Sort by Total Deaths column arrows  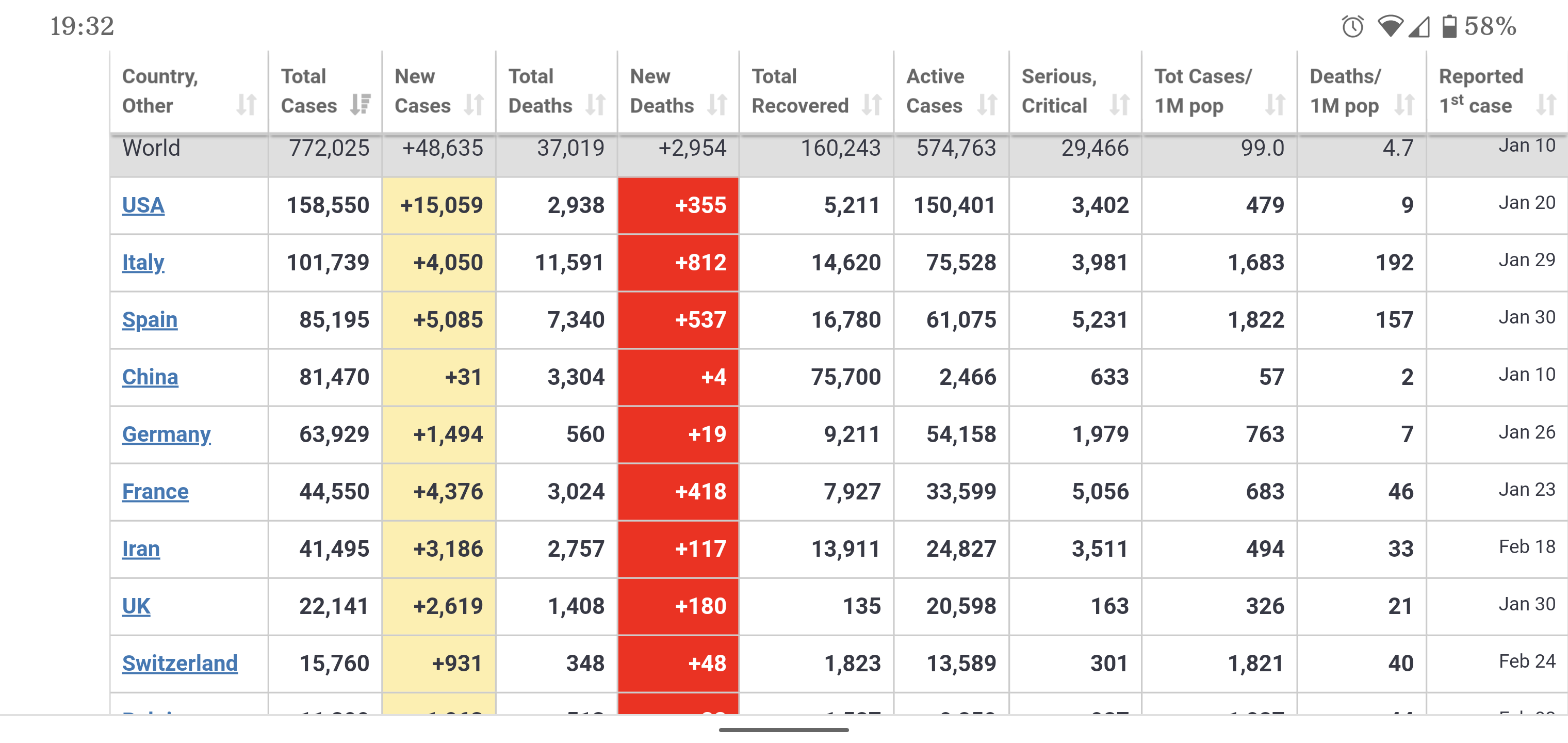[595, 105]
